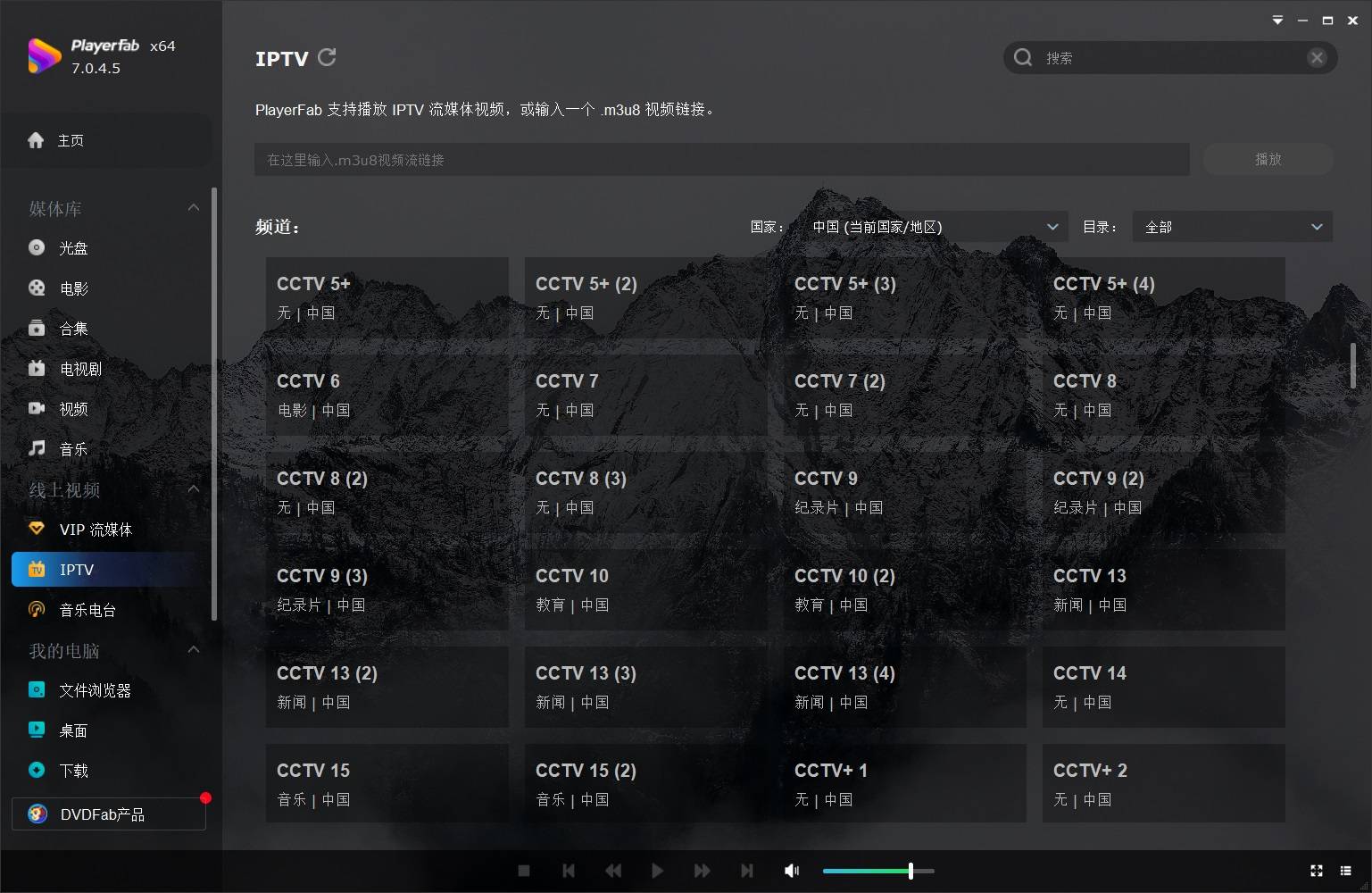Click the play button in control bar
This screenshot has width=1372, height=893.
658,871
